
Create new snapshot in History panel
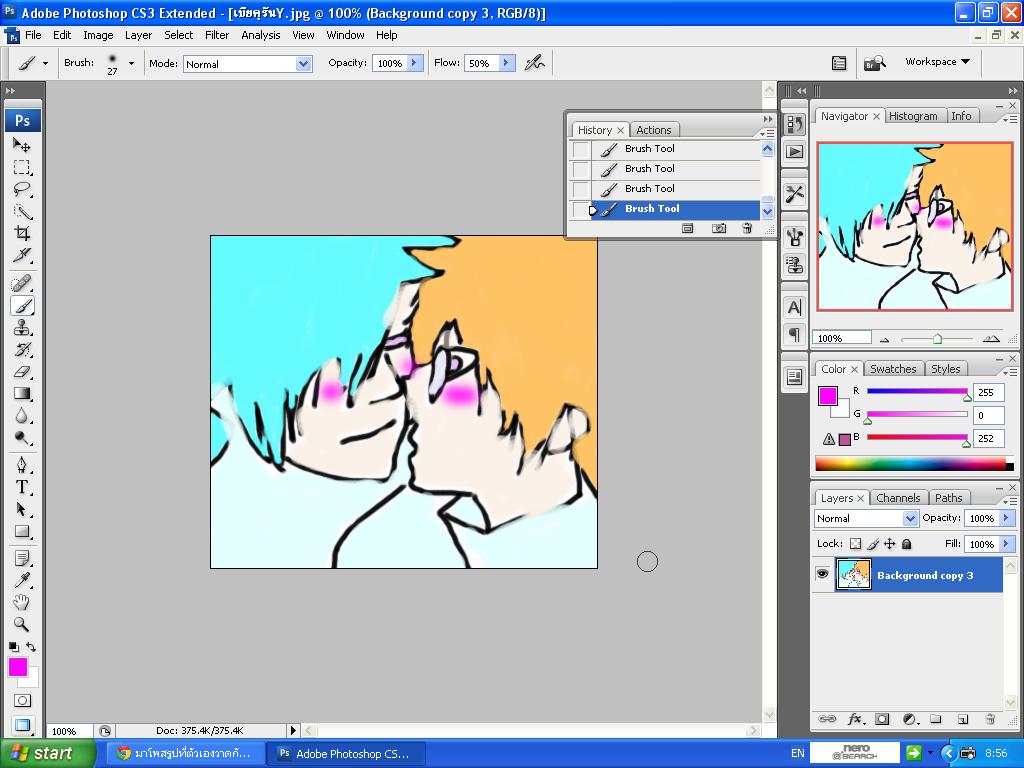(x=718, y=229)
